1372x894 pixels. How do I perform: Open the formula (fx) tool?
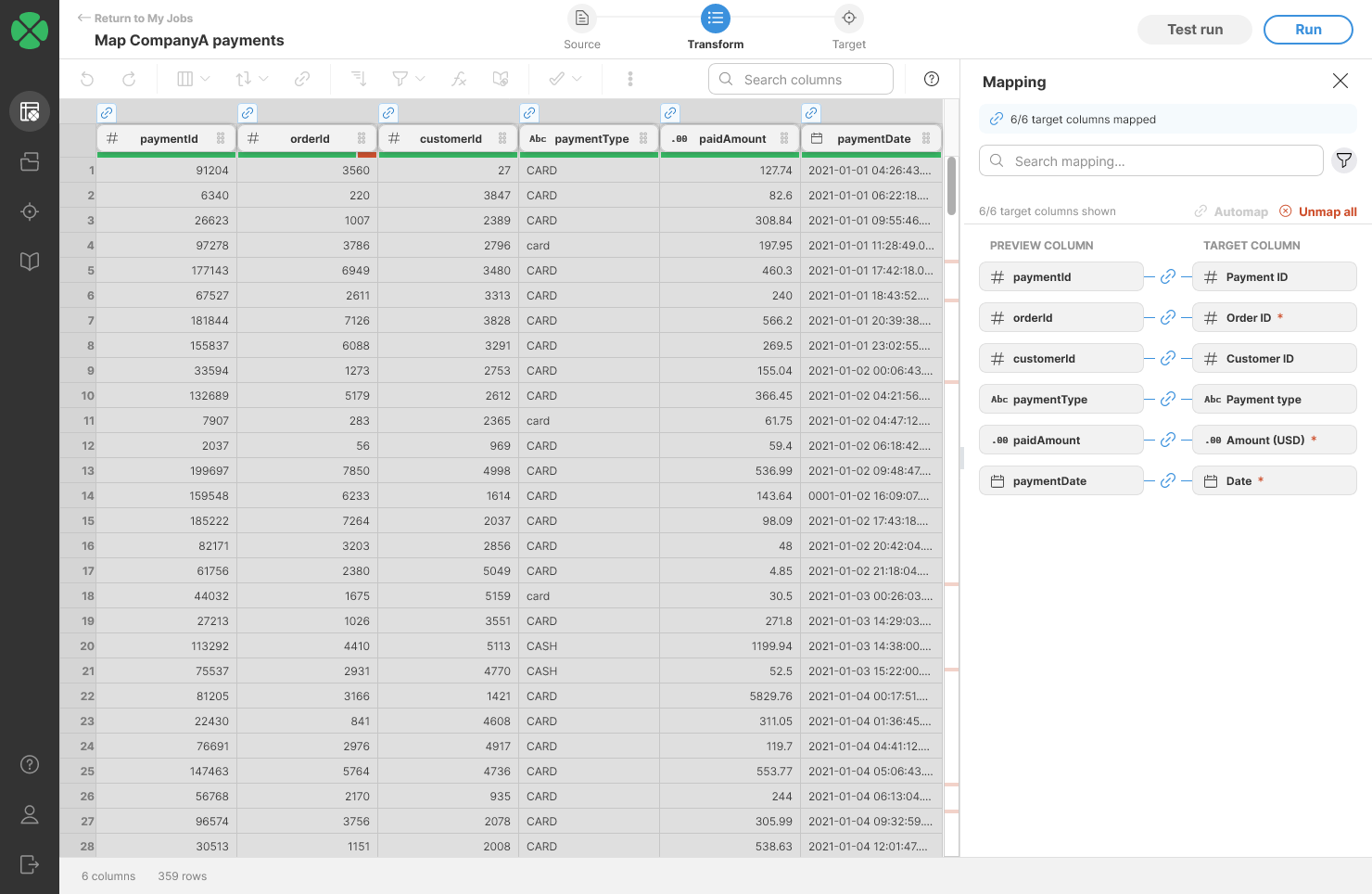click(459, 80)
